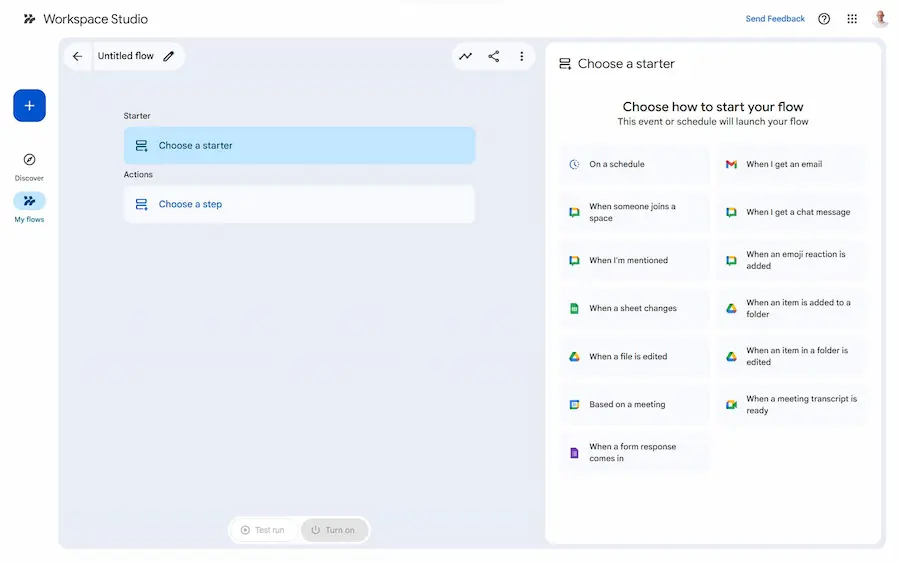Open activity chart icon in toolbar
The height and width of the screenshot is (563, 900).
click(x=465, y=56)
